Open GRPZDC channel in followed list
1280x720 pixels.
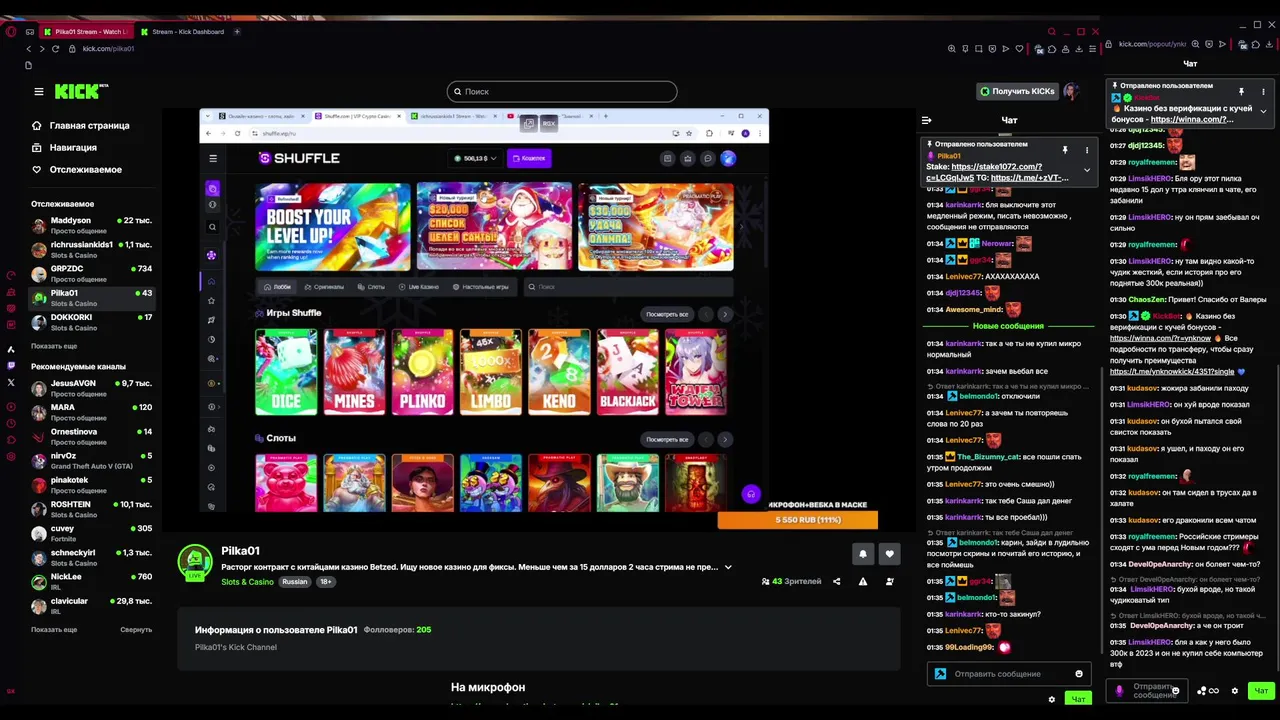tap(91, 273)
